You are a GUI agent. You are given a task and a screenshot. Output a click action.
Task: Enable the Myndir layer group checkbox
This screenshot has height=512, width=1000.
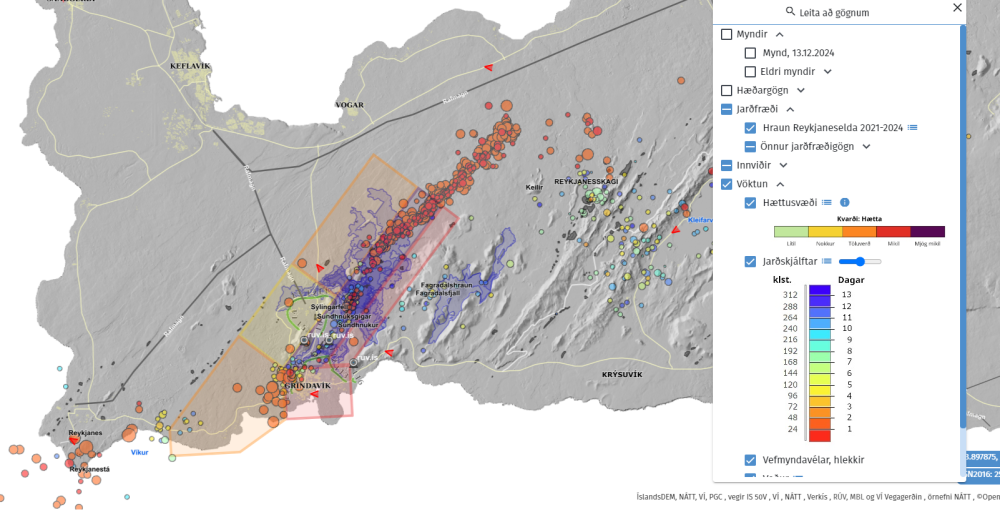[727, 35]
